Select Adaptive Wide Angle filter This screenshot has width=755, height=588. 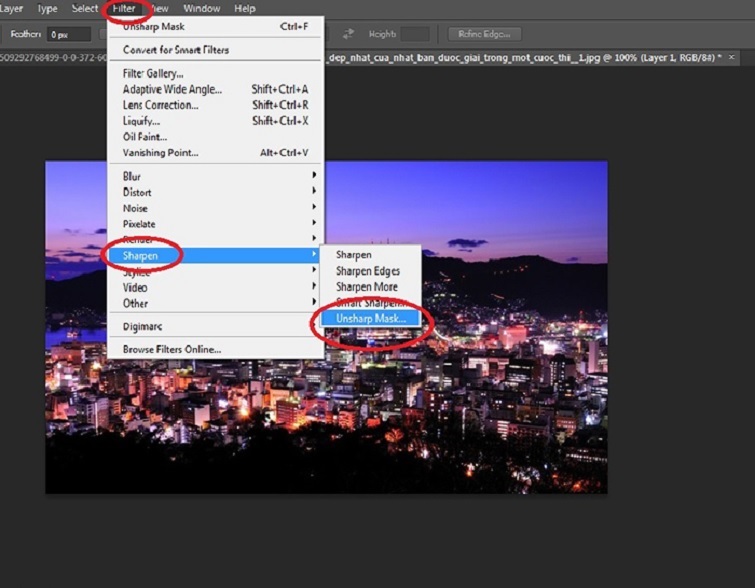click(172, 89)
